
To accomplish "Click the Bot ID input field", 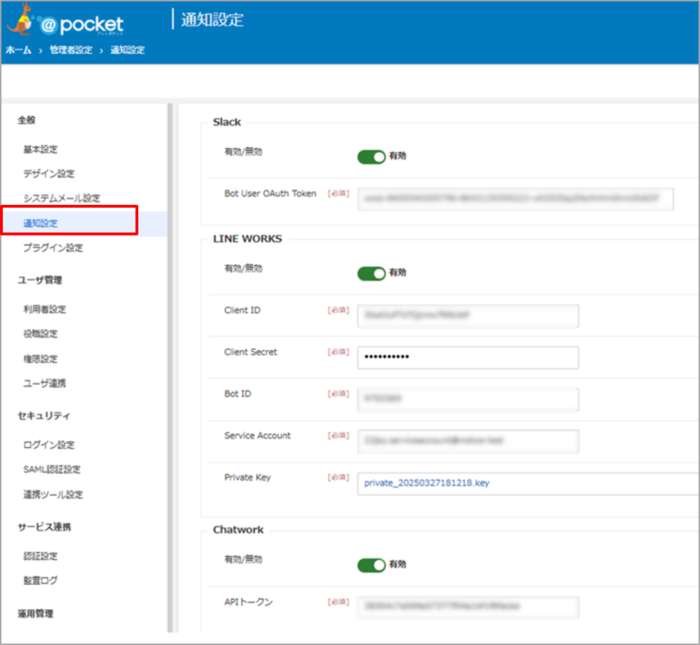I will (x=468, y=399).
